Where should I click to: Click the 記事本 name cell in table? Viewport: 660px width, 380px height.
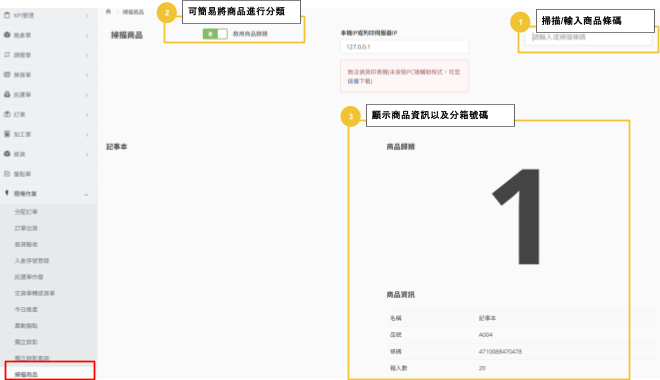tap(487, 318)
